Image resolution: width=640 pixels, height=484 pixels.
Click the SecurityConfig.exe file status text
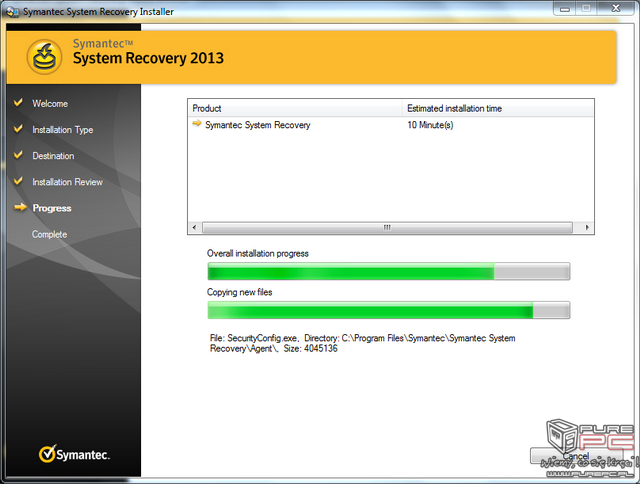click(x=362, y=343)
